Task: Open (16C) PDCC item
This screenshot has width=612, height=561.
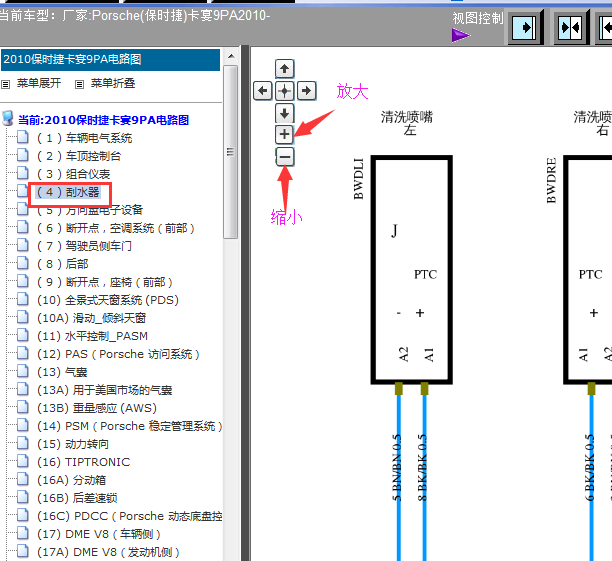Action: click(x=129, y=516)
